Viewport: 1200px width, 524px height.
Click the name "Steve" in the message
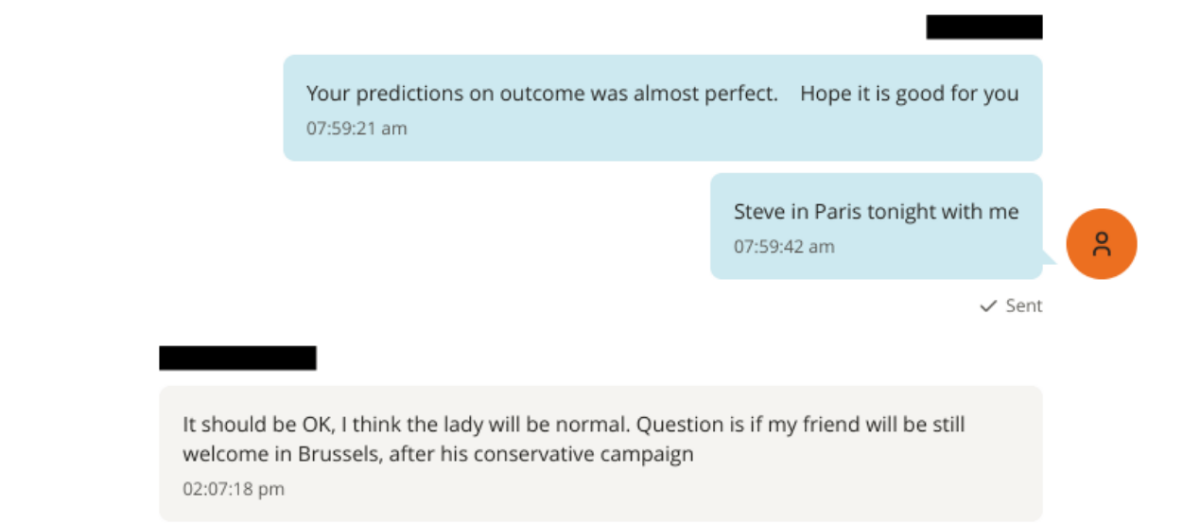(x=759, y=212)
